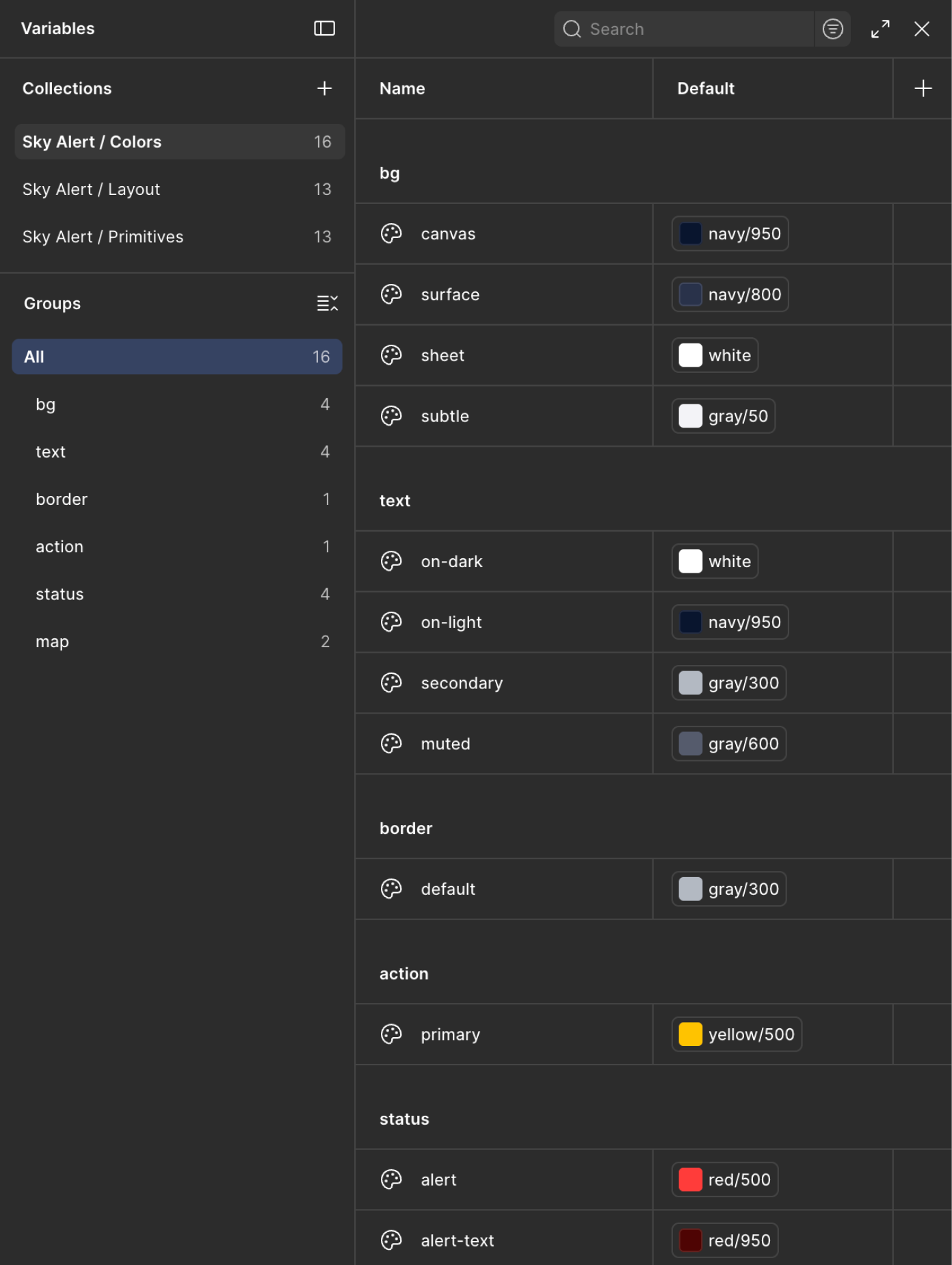Open alert-text red/950 color value
This screenshot has height=1265, width=952.
click(725, 1240)
